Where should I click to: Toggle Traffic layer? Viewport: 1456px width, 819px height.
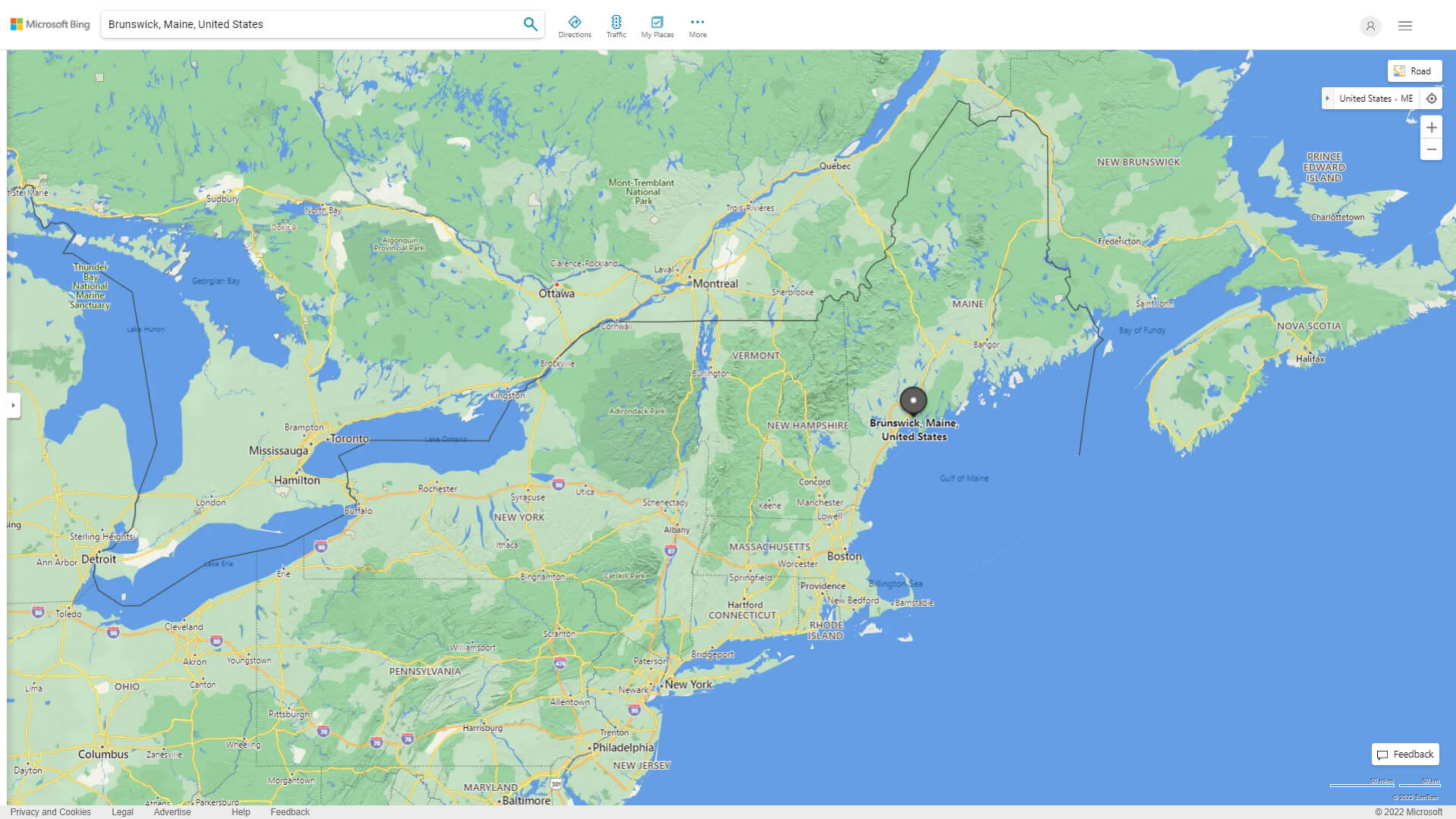(616, 27)
